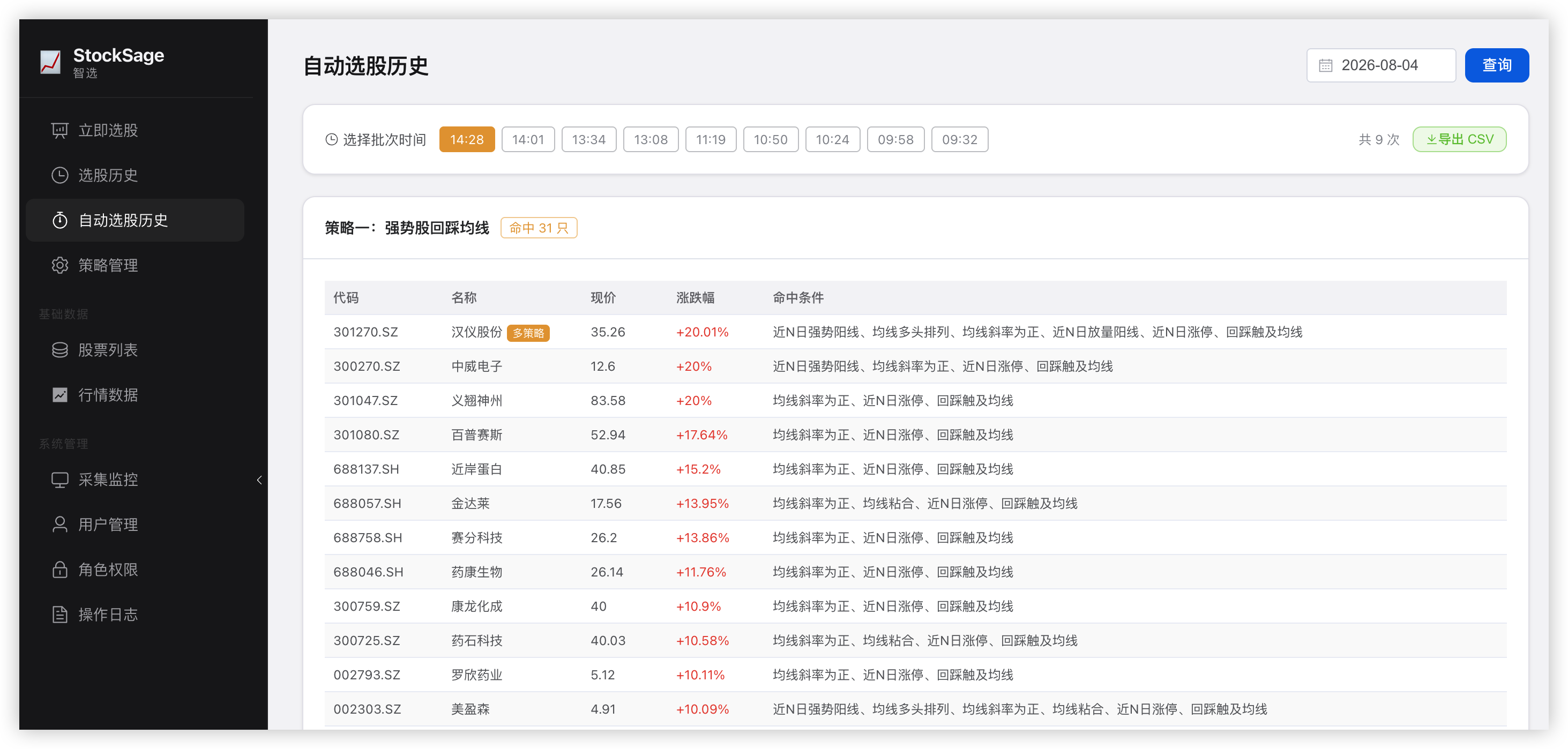The image size is (1568, 749).
Task: Click the 用户管理 person icon
Action: (59, 525)
